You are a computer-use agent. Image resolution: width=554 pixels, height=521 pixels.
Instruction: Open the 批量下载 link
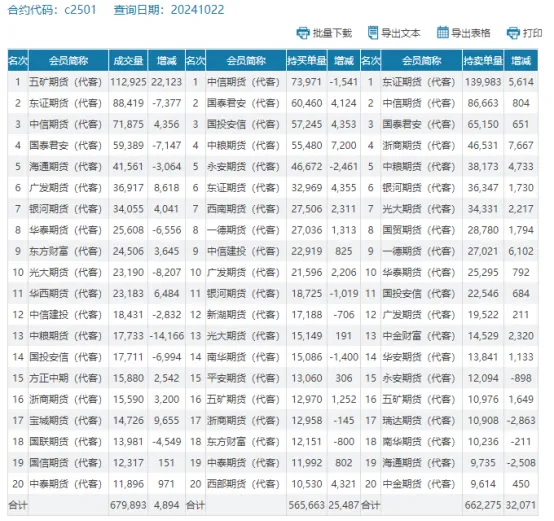click(x=332, y=33)
